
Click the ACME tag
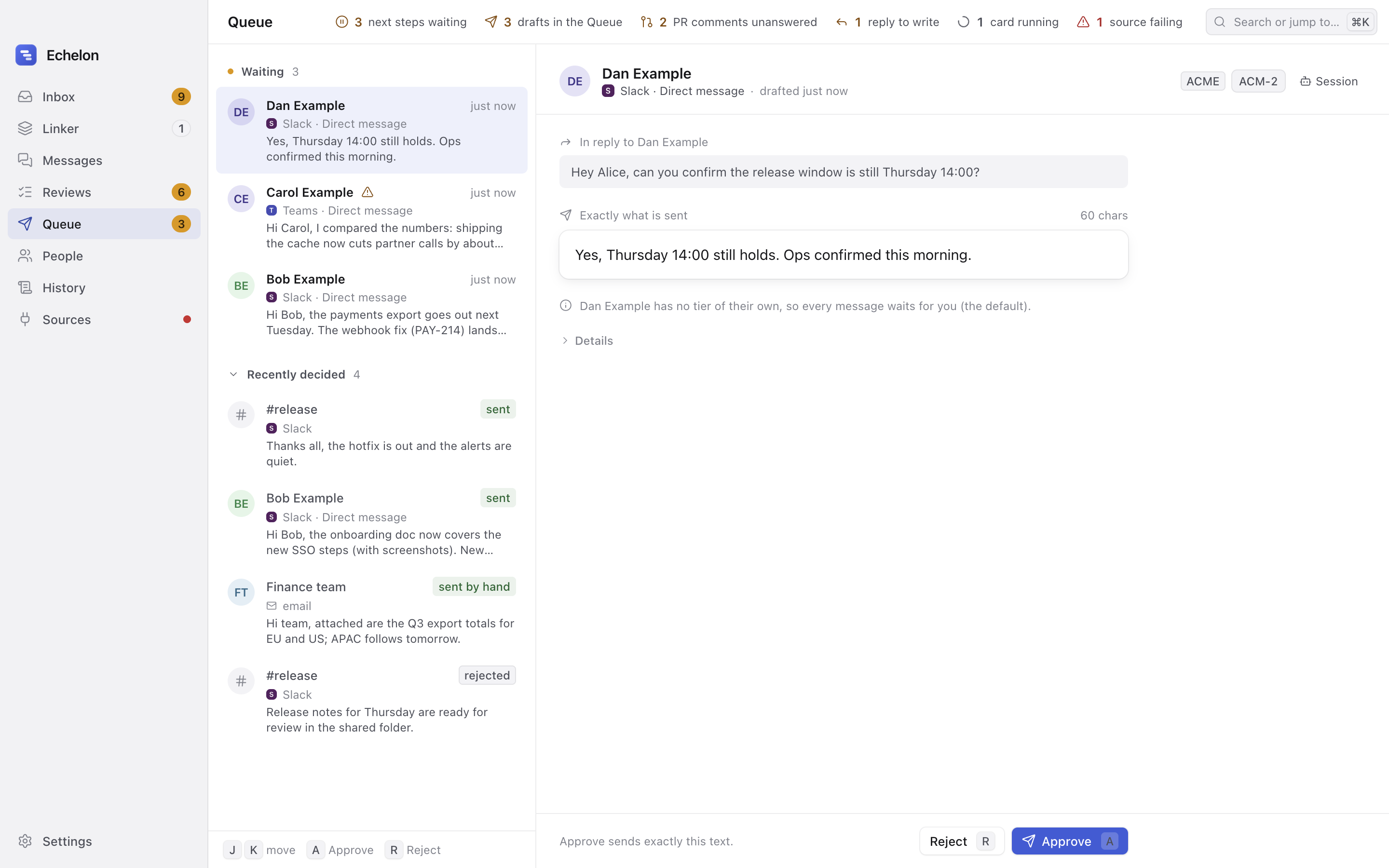1202,81
